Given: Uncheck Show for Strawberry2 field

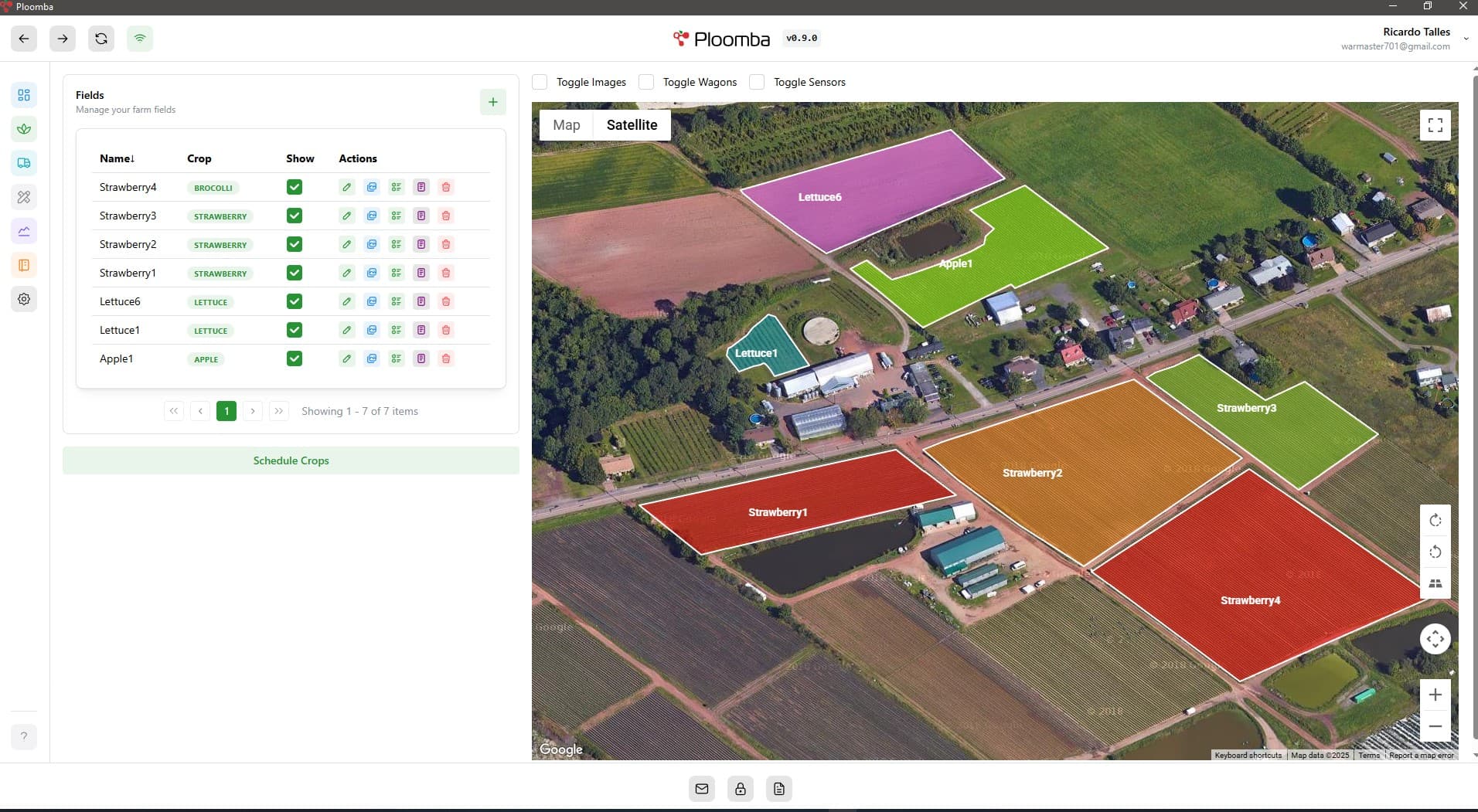Looking at the screenshot, I should point(295,244).
